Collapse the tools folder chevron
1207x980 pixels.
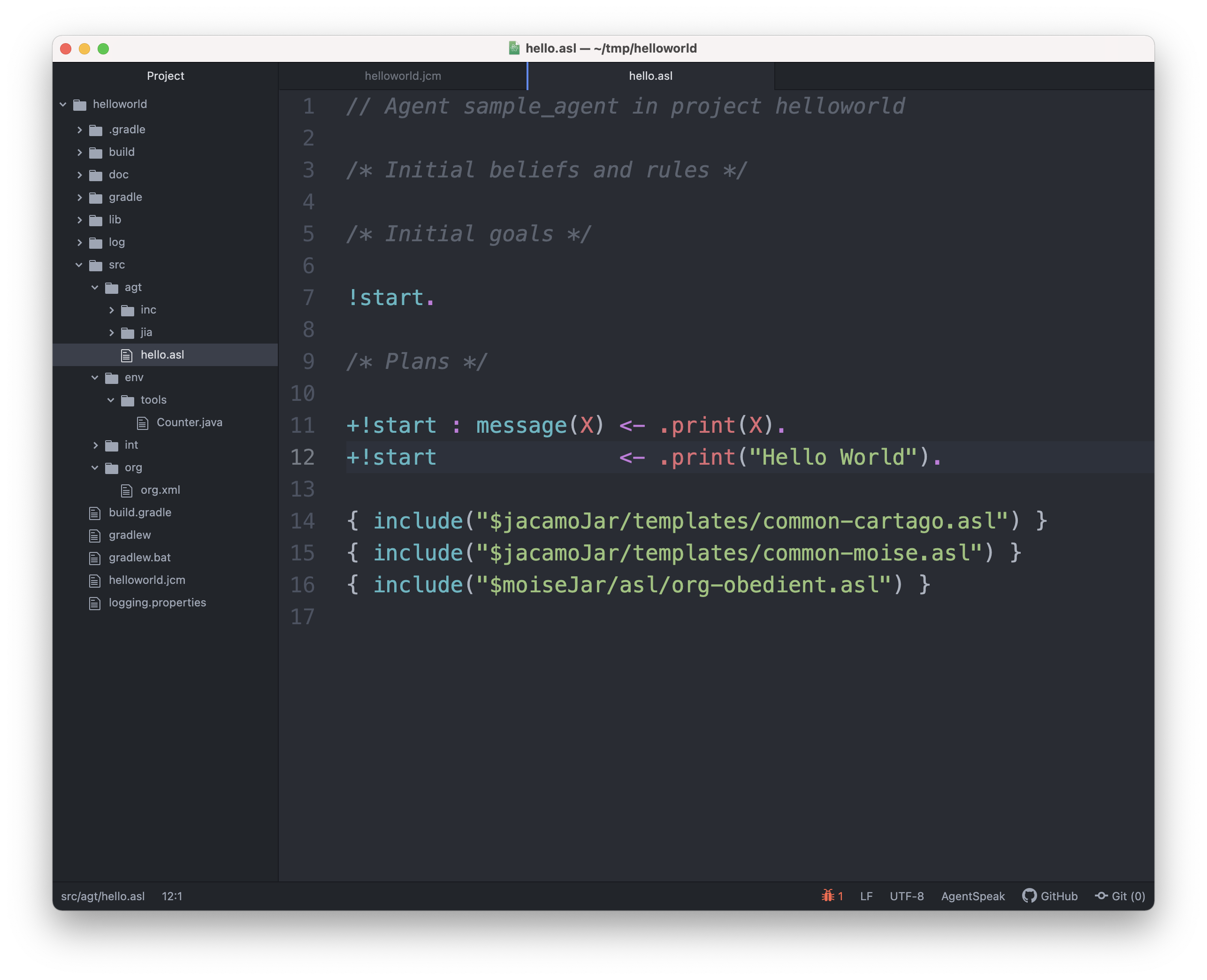[x=111, y=400]
